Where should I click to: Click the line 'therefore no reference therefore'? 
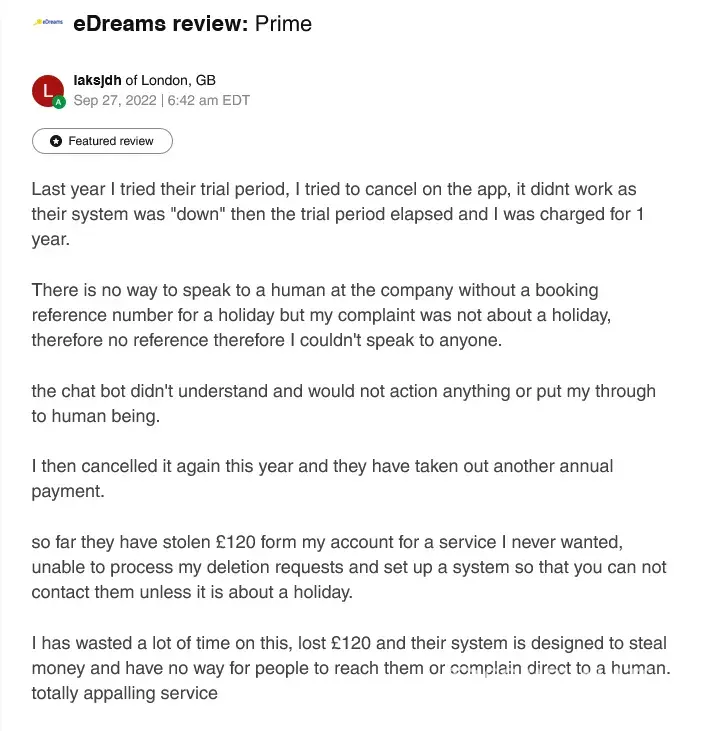point(265,339)
